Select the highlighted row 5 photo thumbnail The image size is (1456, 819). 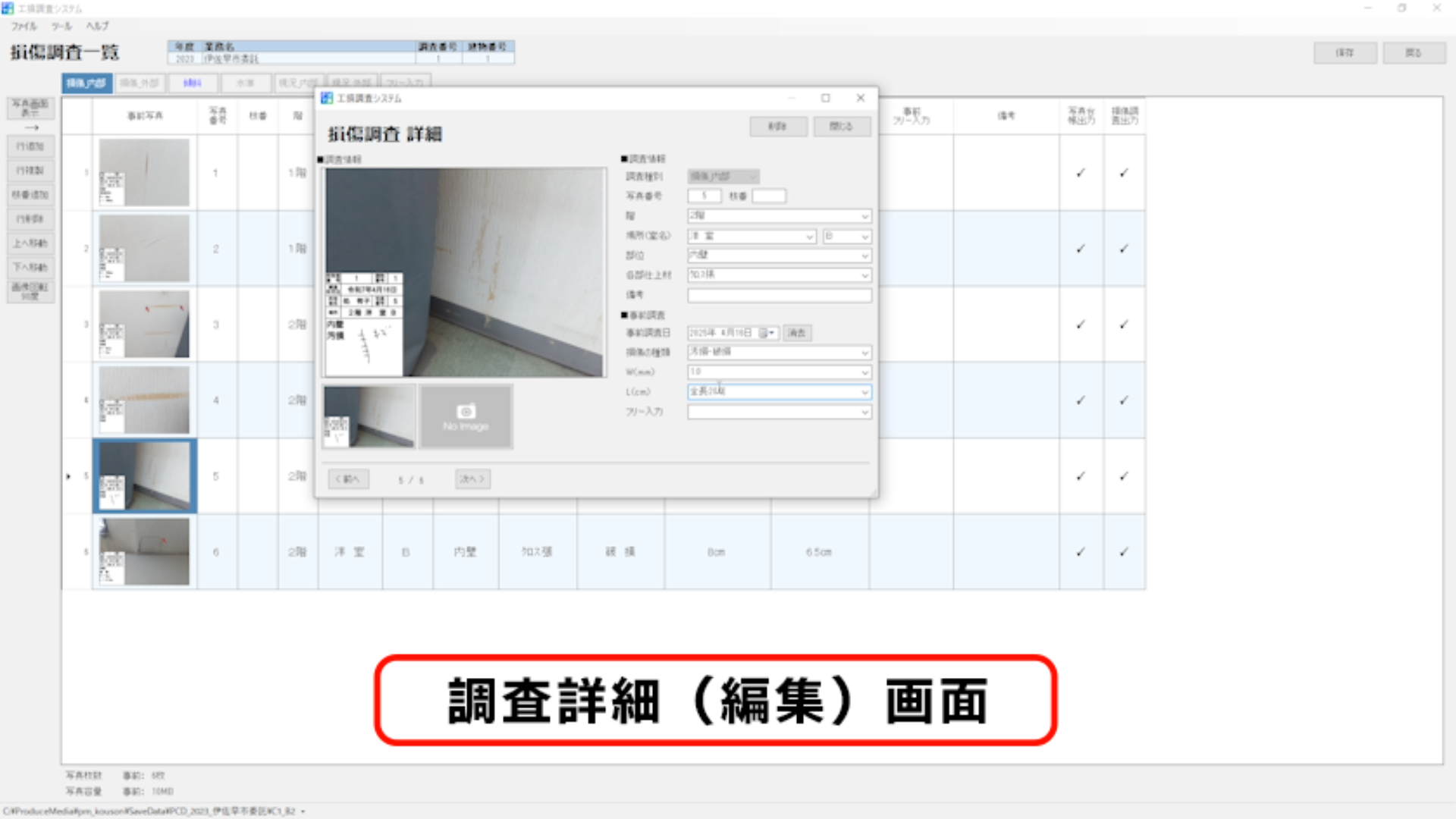point(144,476)
